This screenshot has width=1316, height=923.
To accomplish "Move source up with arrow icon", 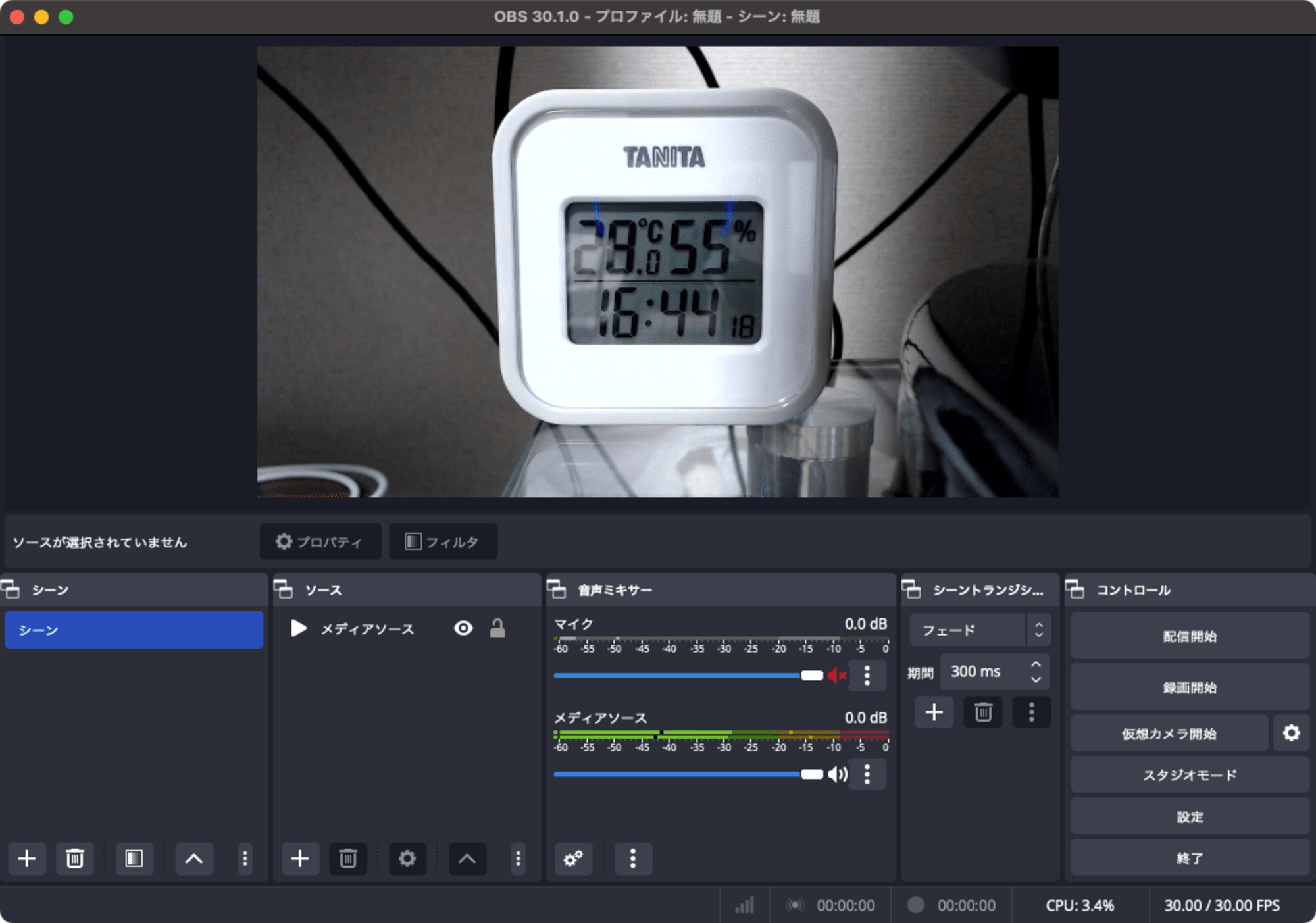I will pos(467,859).
